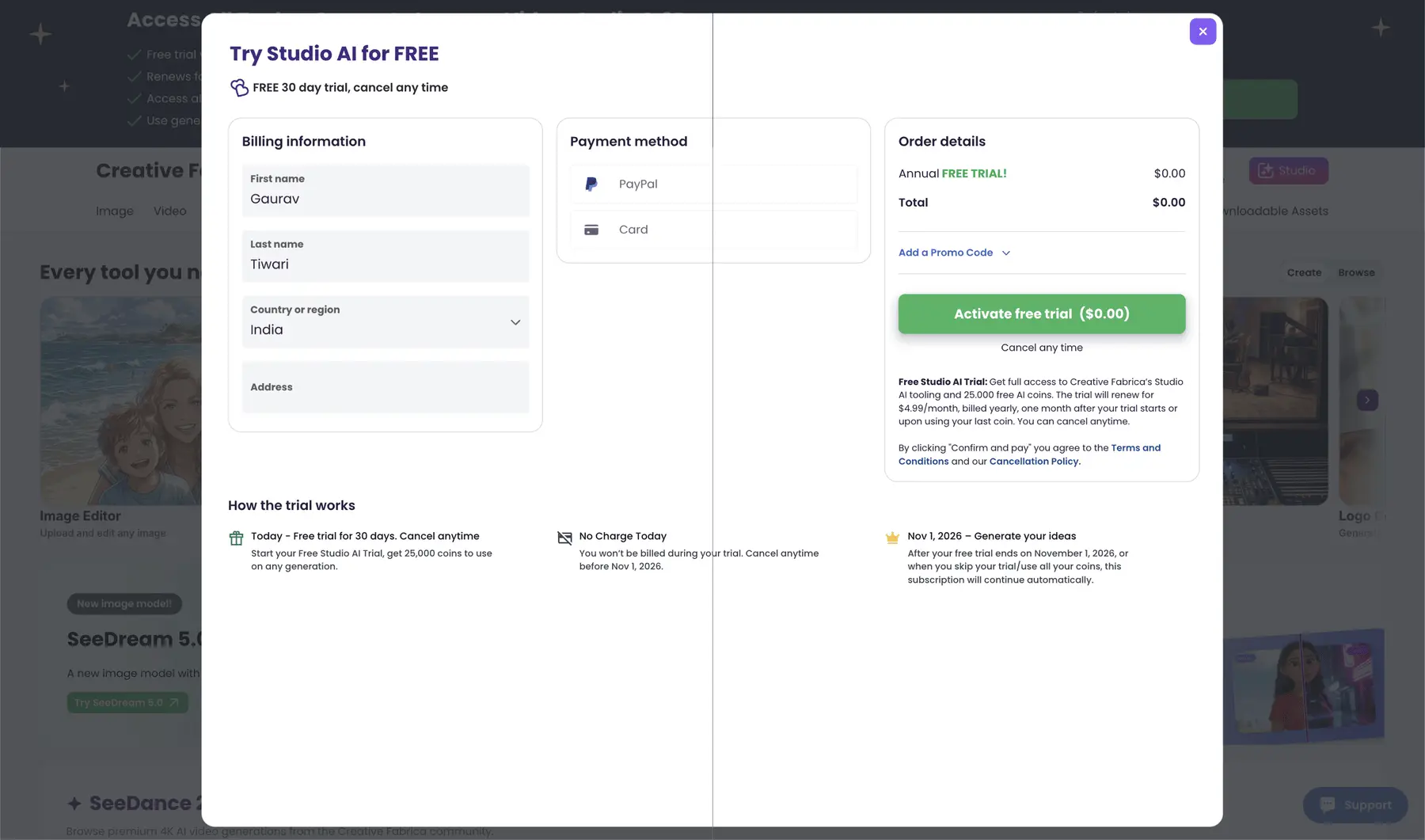Select the Browse tab in background page
1425x840 pixels.
1356,272
